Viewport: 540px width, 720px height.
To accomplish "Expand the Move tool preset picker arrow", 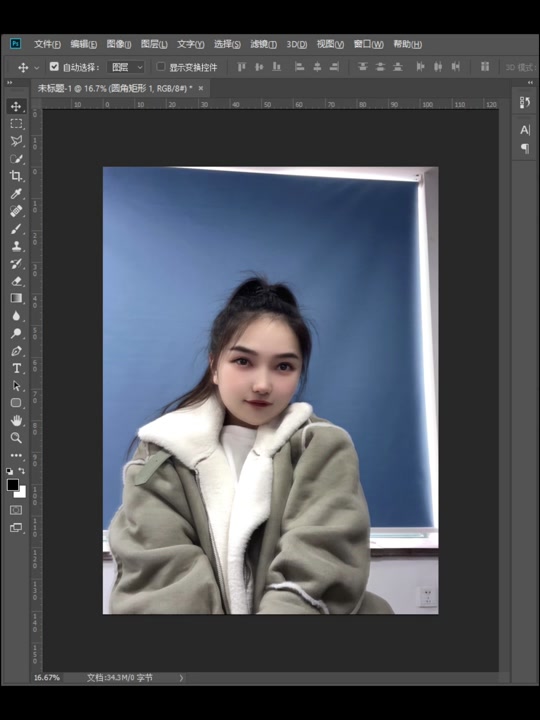I will (x=37, y=68).
